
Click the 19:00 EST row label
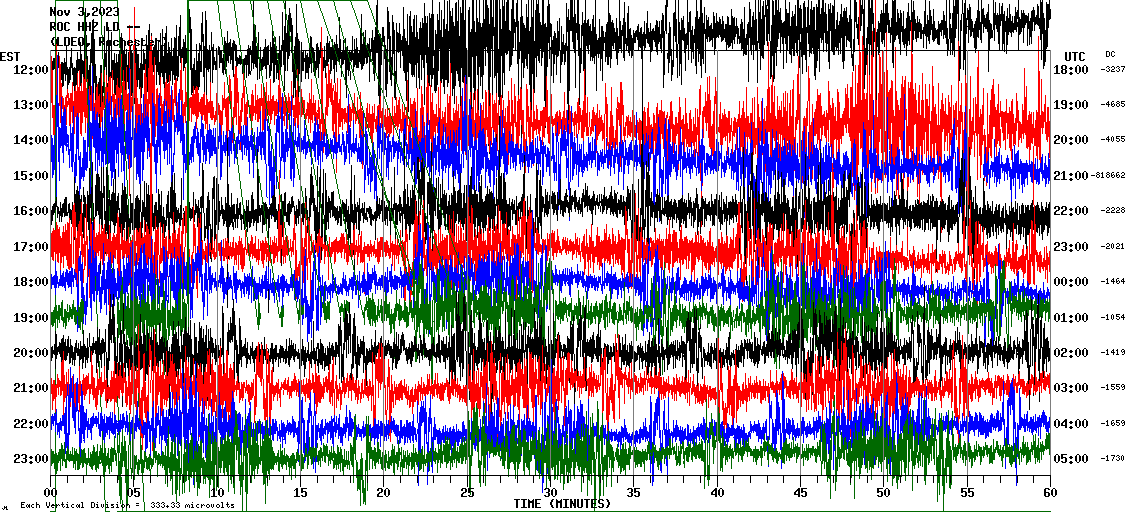[30, 317]
